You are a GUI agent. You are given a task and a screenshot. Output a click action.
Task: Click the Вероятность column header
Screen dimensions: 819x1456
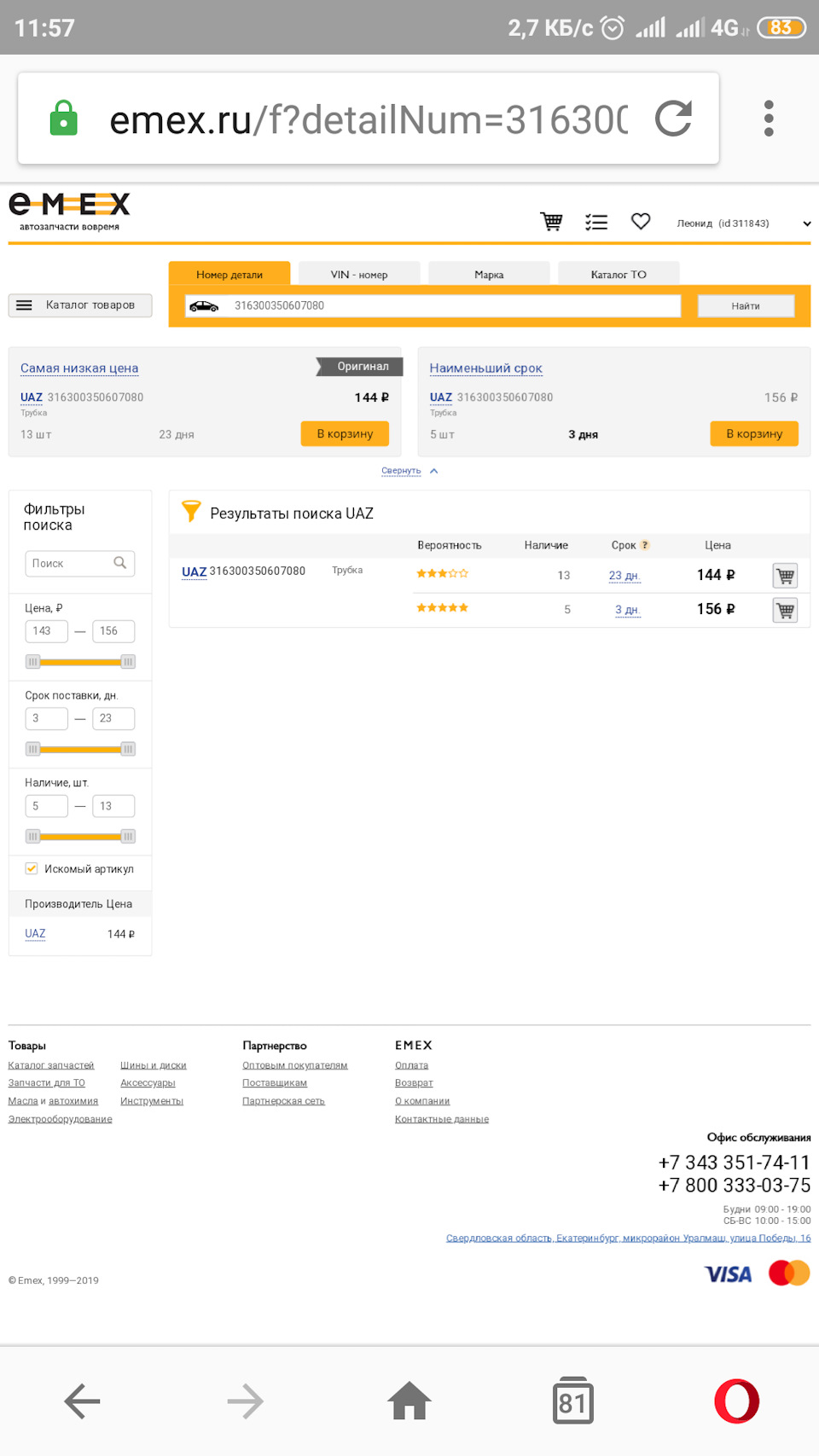450,545
